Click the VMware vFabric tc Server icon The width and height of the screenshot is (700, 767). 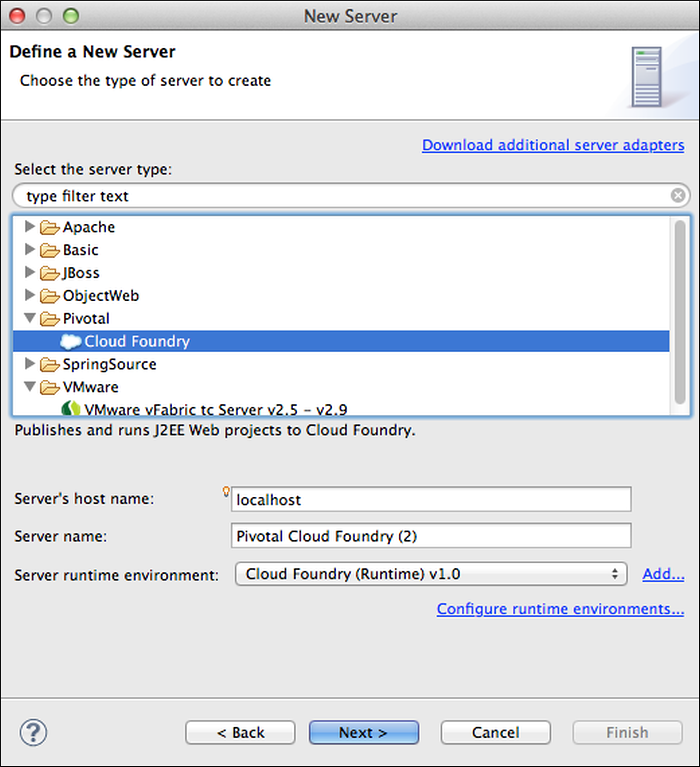pyautogui.click(x=71, y=409)
